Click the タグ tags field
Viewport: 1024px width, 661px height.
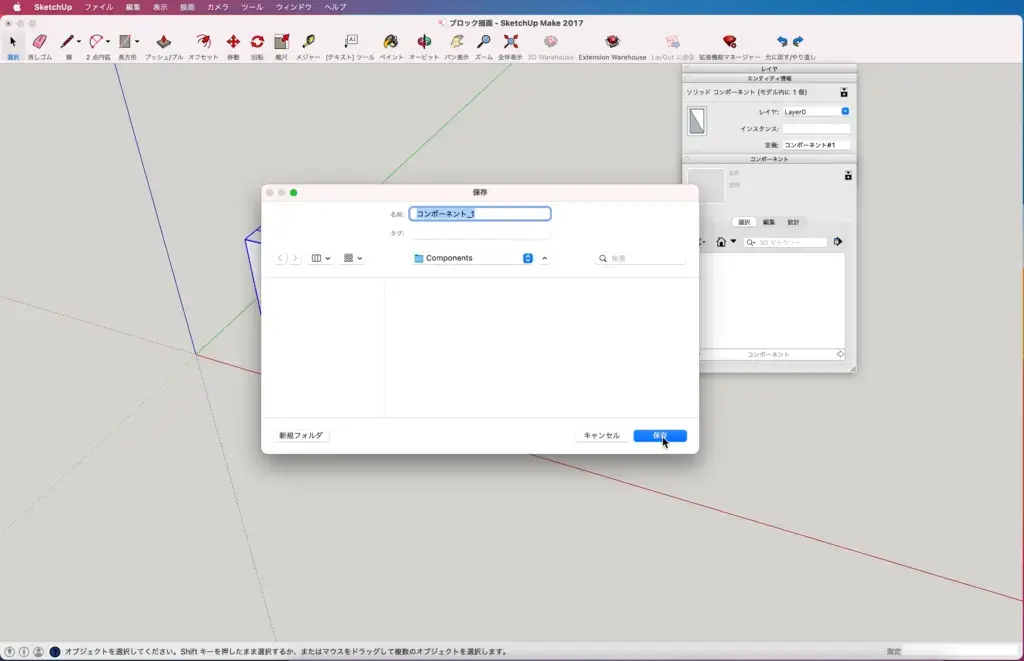tap(480, 233)
